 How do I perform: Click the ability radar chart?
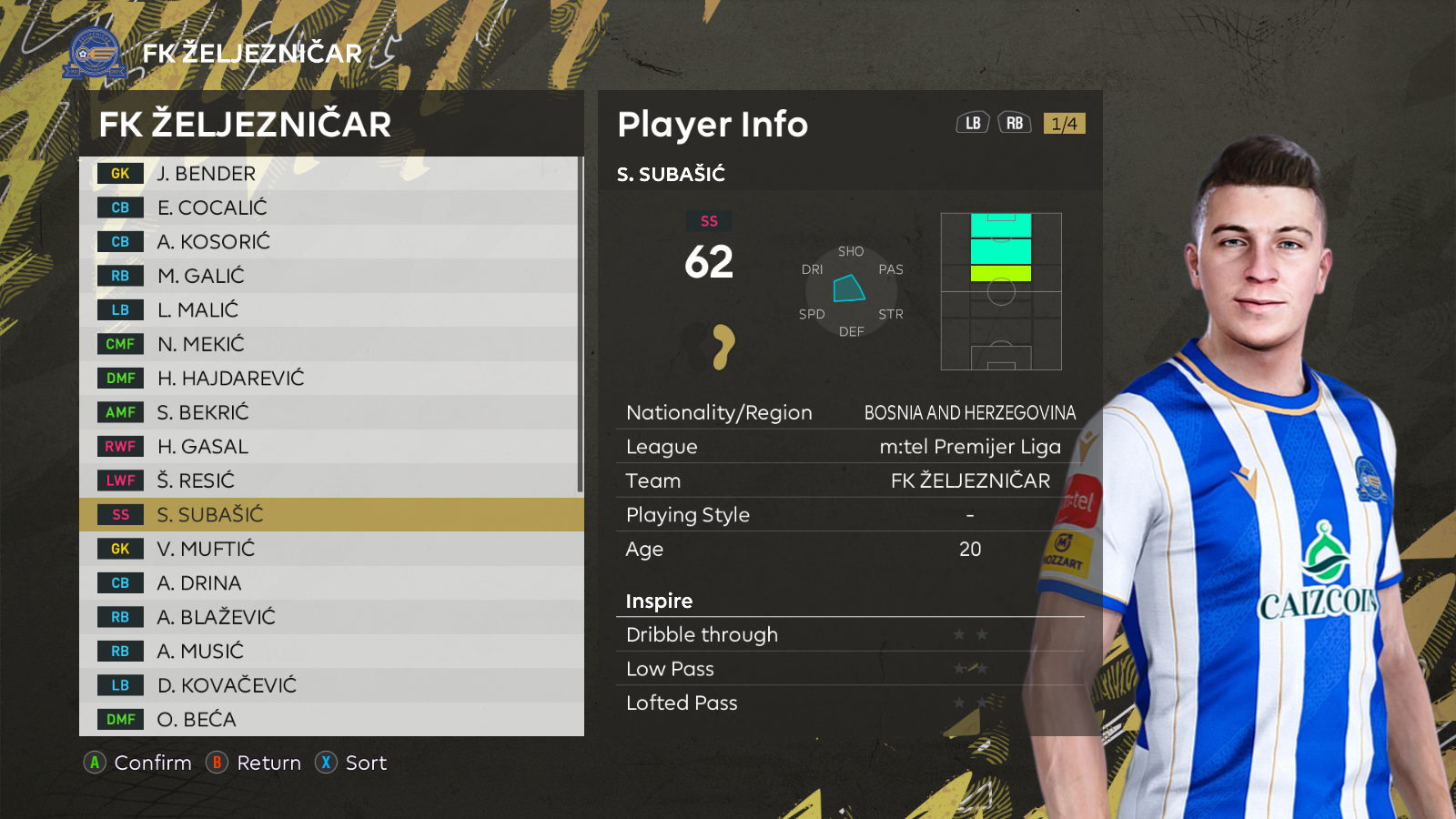pyautogui.click(x=851, y=291)
